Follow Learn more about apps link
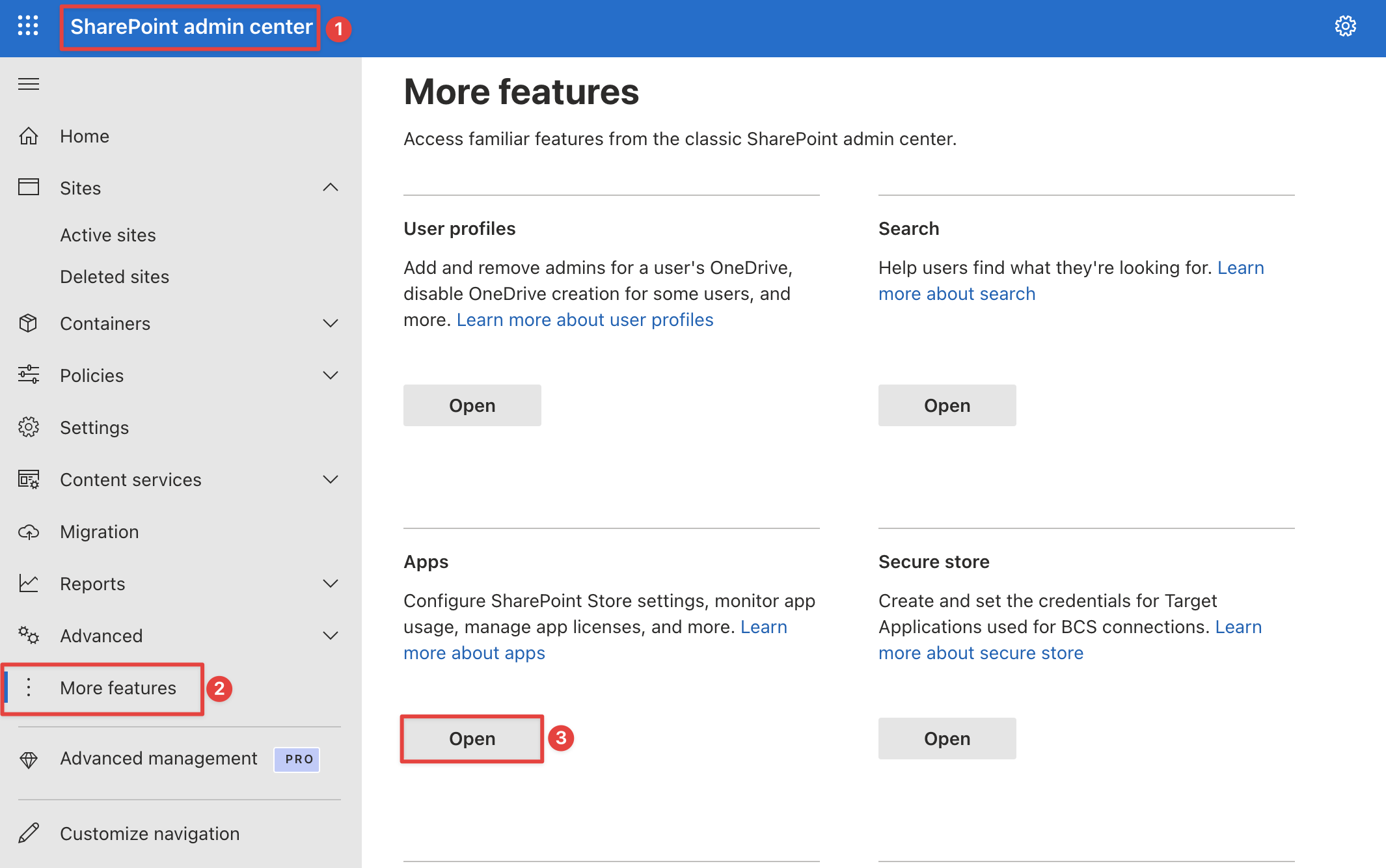 (474, 653)
